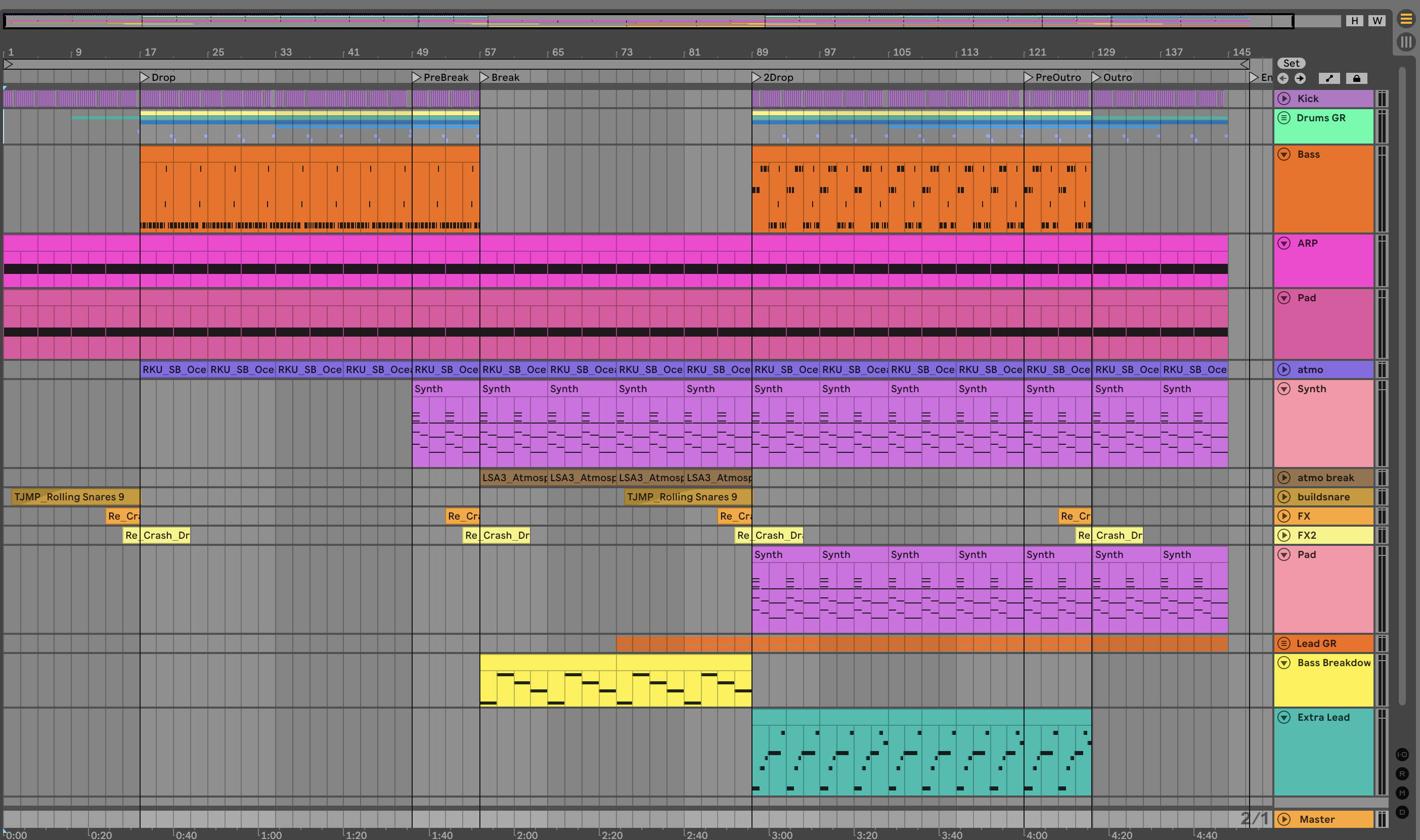Screen dimensions: 1420x840
Task: Collapse the Extra Lead track
Action: click(x=1284, y=717)
